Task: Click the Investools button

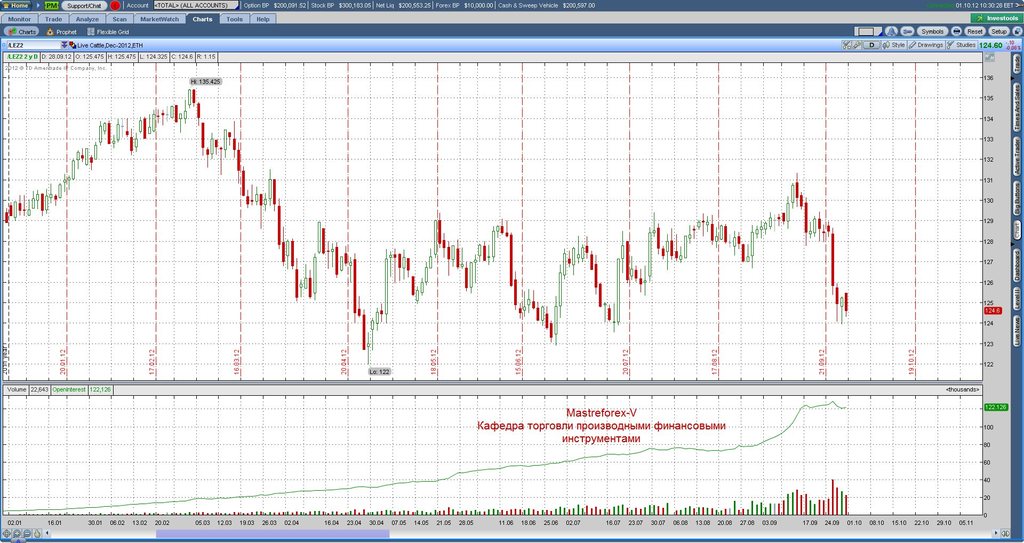Action: 996,18
